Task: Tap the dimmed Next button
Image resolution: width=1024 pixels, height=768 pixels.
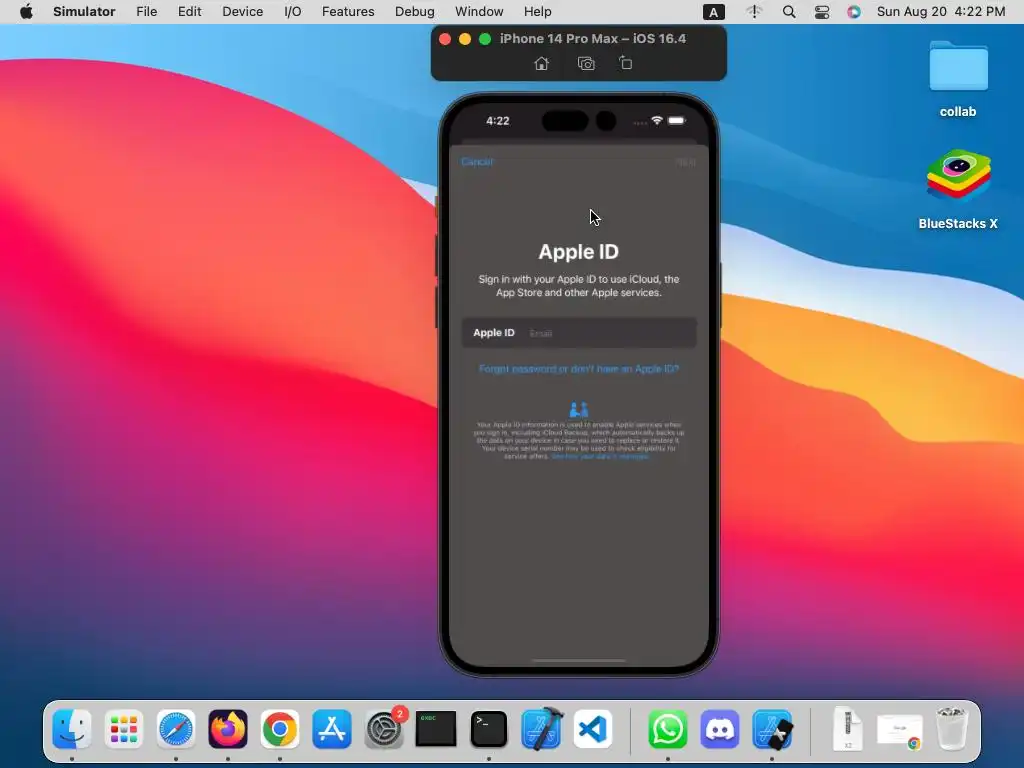Action: (x=686, y=162)
